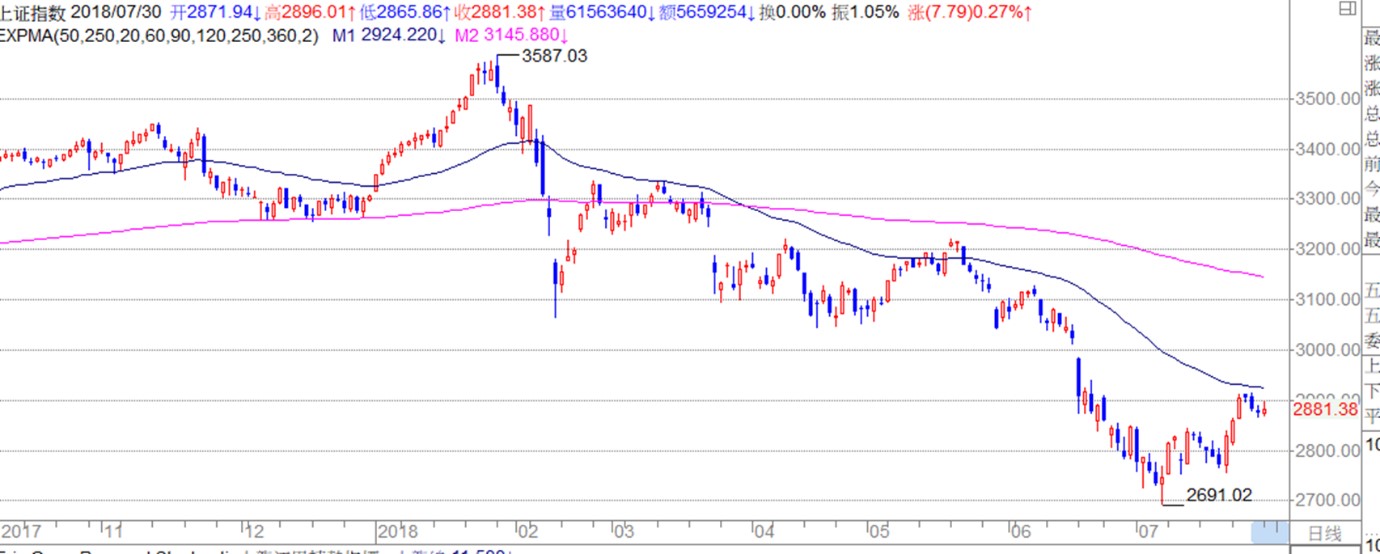
Task: Open the 日线 period selector
Action: (1325, 531)
